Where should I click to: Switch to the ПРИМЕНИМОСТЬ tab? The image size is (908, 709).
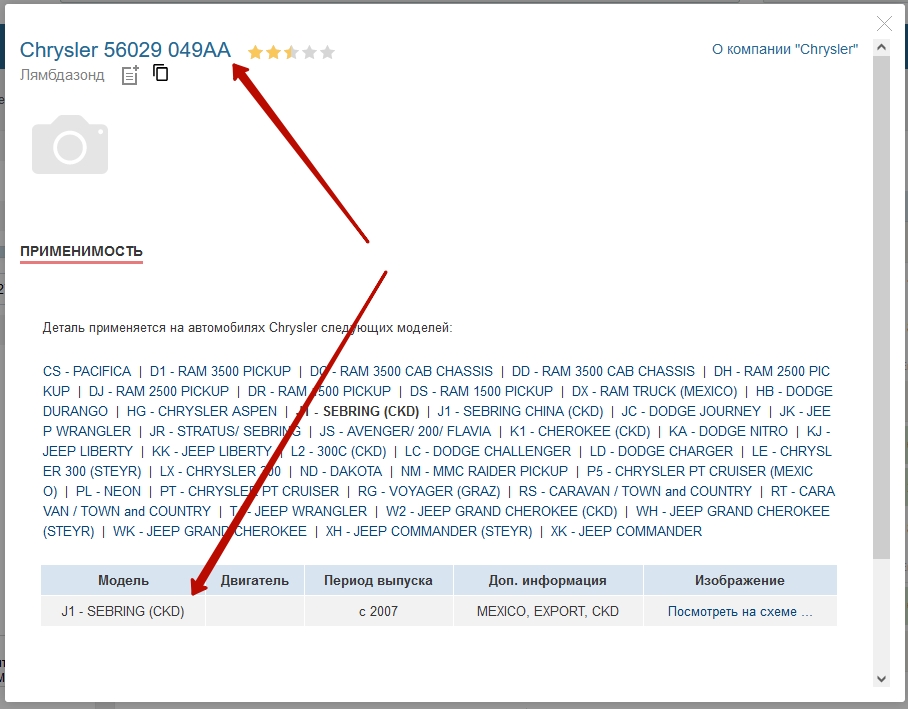[x=82, y=251]
